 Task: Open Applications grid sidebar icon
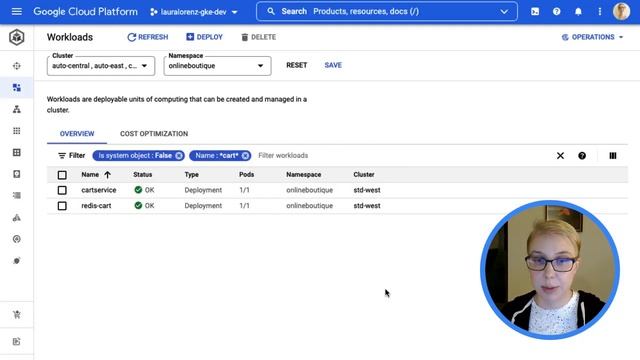pos(17,131)
